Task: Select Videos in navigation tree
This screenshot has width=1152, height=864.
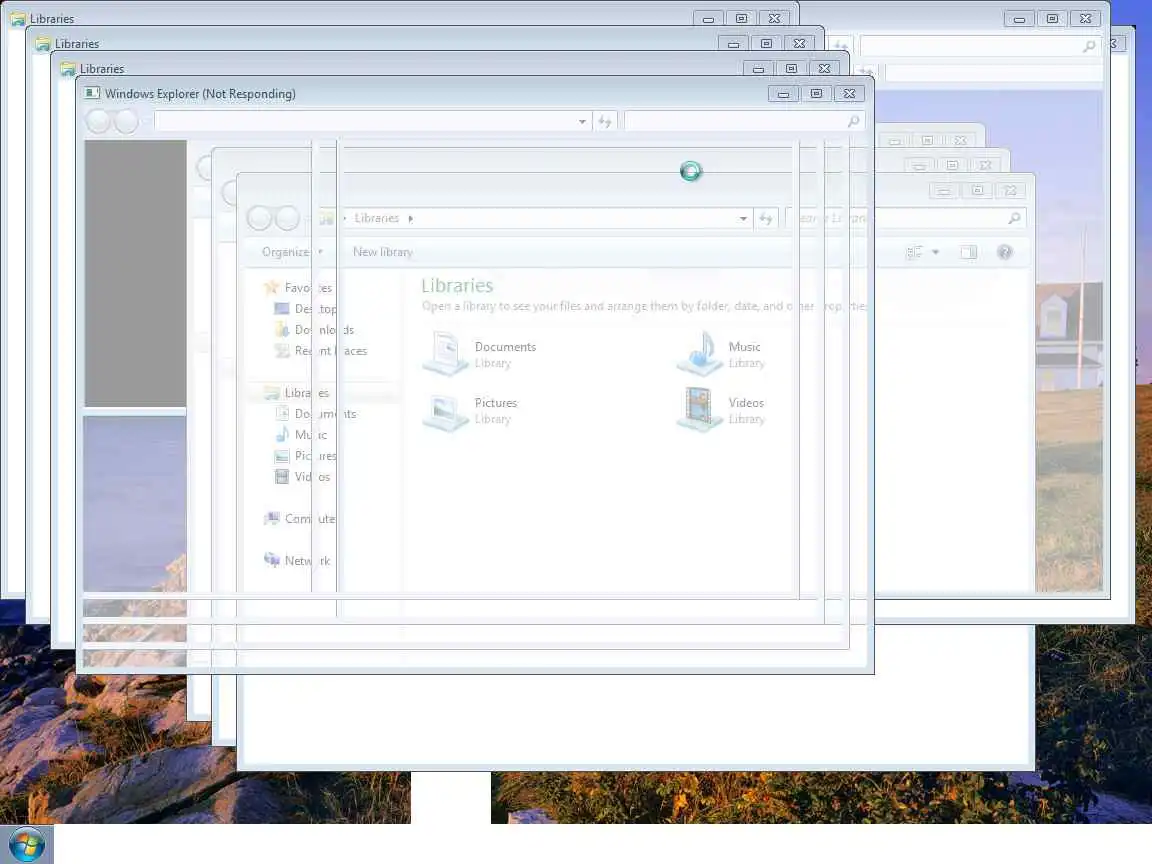Action: click(302, 476)
